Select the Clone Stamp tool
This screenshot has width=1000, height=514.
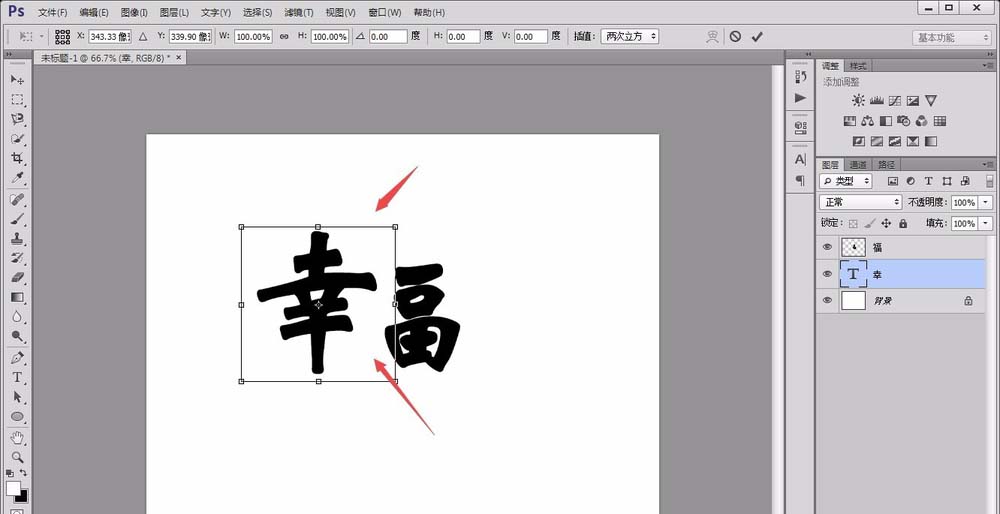click(x=17, y=239)
